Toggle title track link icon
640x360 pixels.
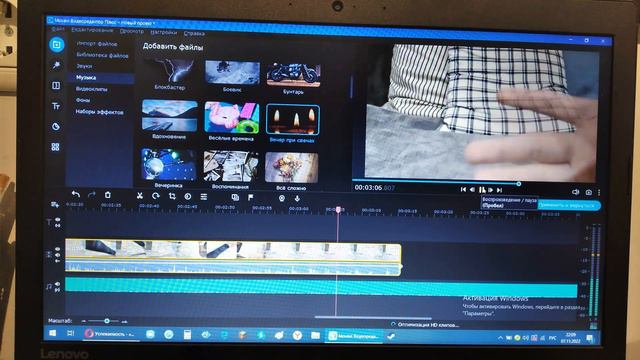[x=58, y=225]
